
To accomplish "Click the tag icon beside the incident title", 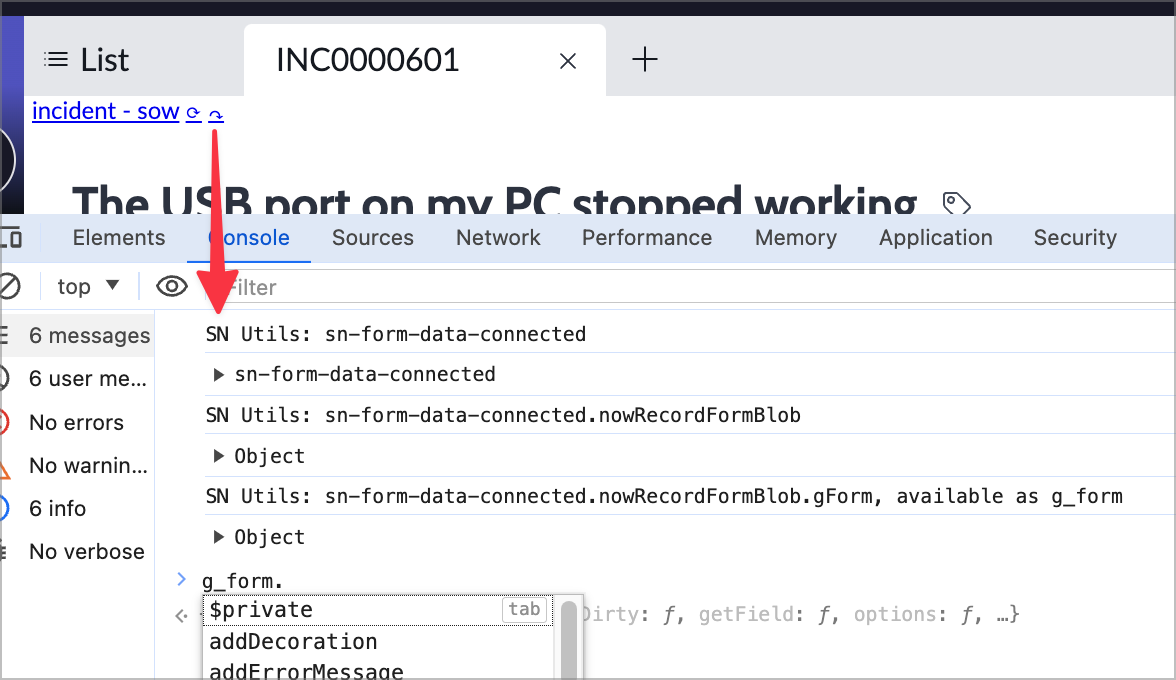I will [956, 203].
